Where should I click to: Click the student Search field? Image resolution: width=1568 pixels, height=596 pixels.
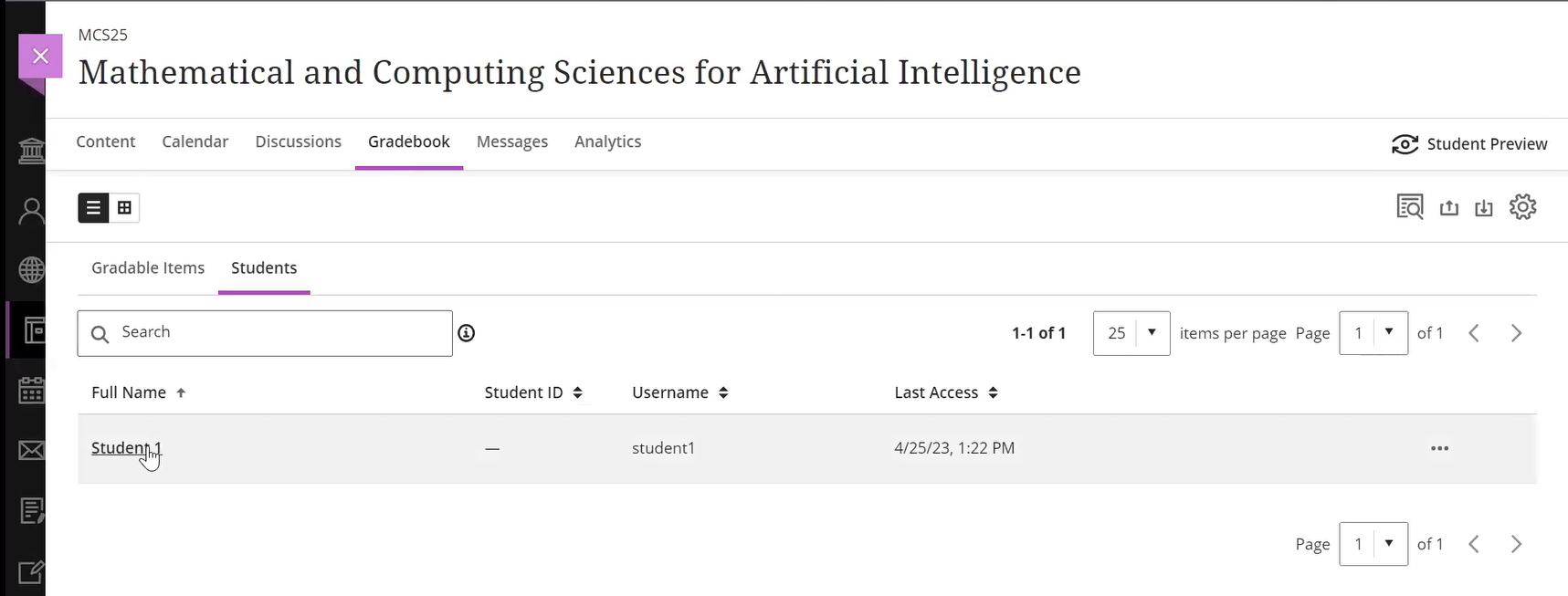265,333
